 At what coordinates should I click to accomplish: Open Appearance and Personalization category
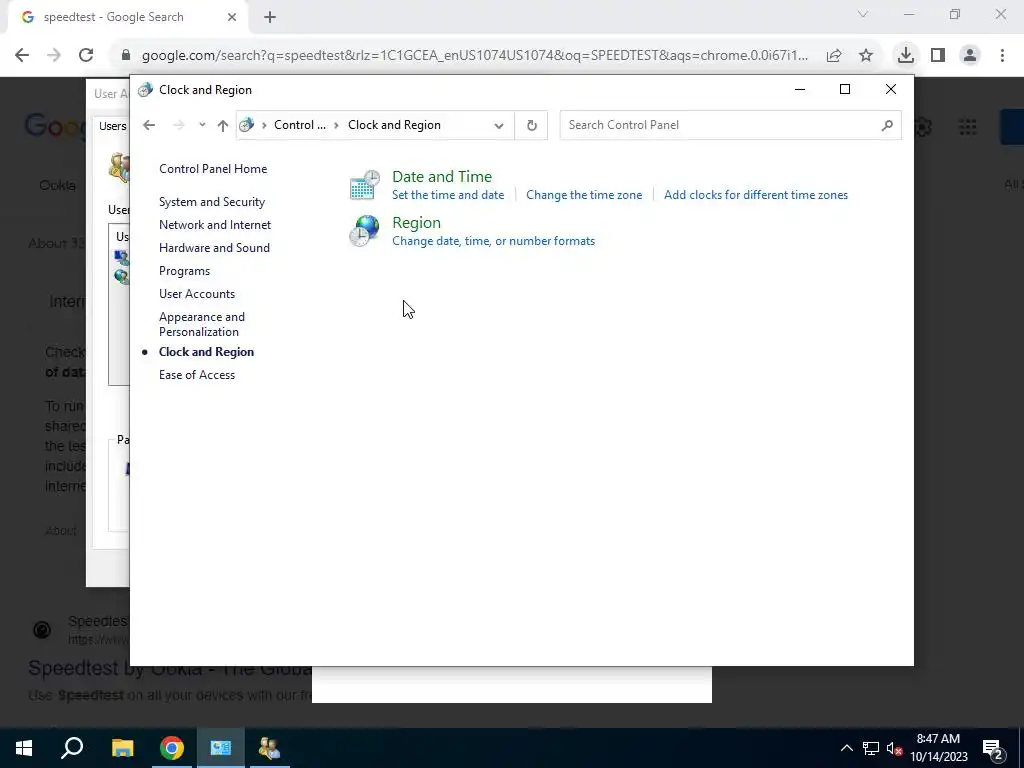click(x=202, y=324)
